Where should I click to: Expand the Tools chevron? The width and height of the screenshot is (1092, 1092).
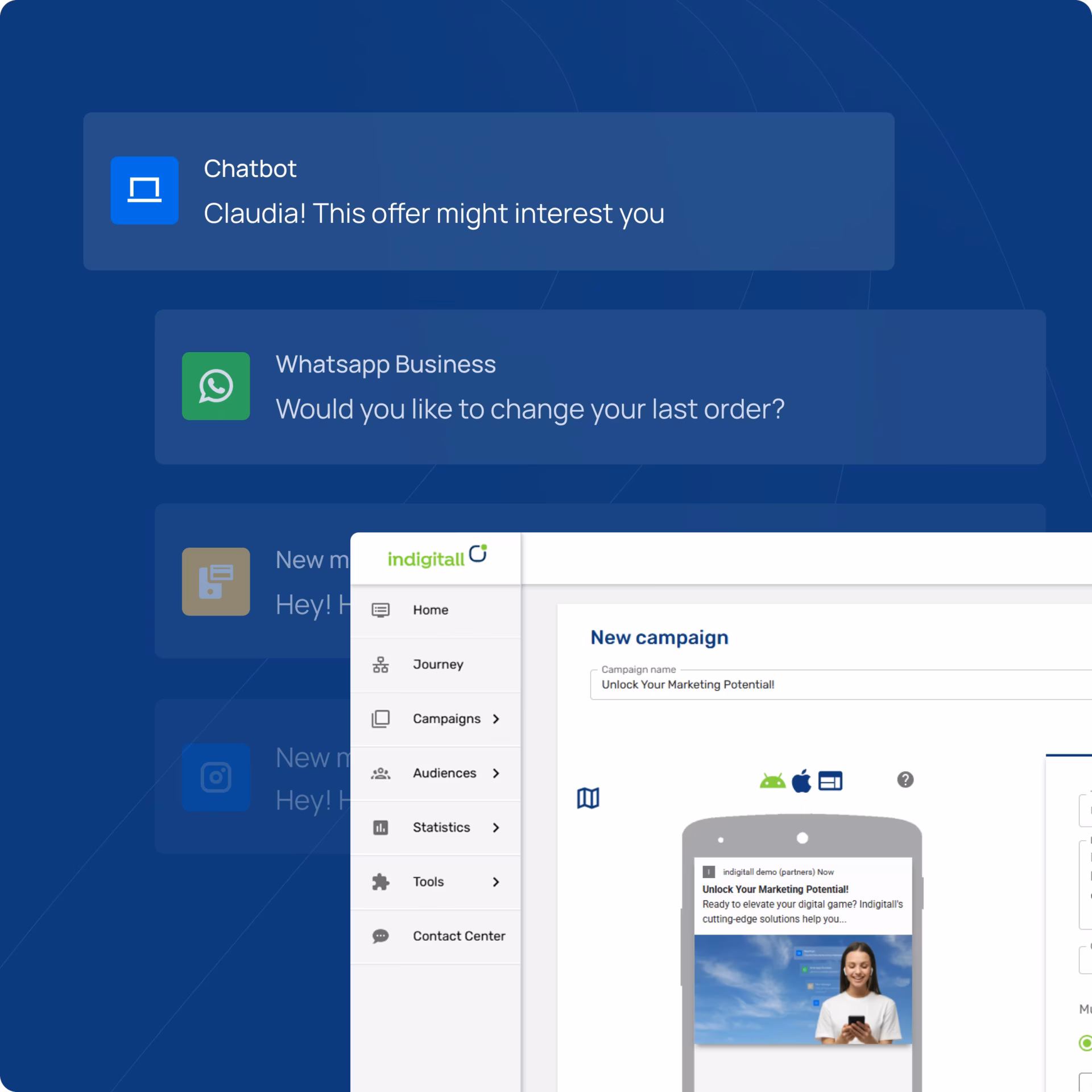[496, 882]
